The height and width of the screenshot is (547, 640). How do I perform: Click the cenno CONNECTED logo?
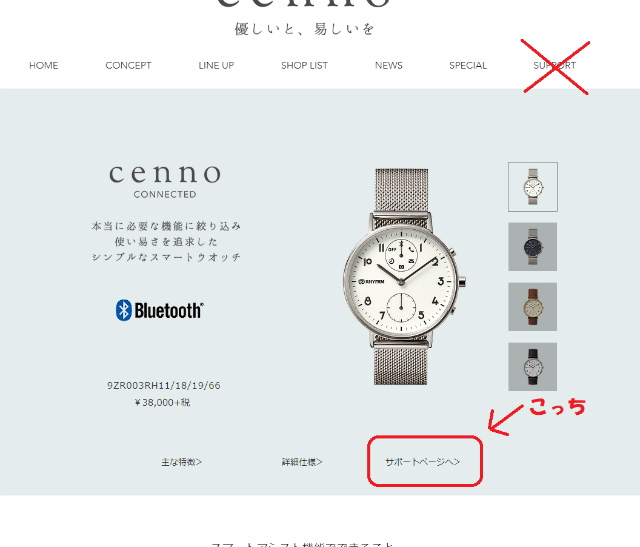coord(165,181)
